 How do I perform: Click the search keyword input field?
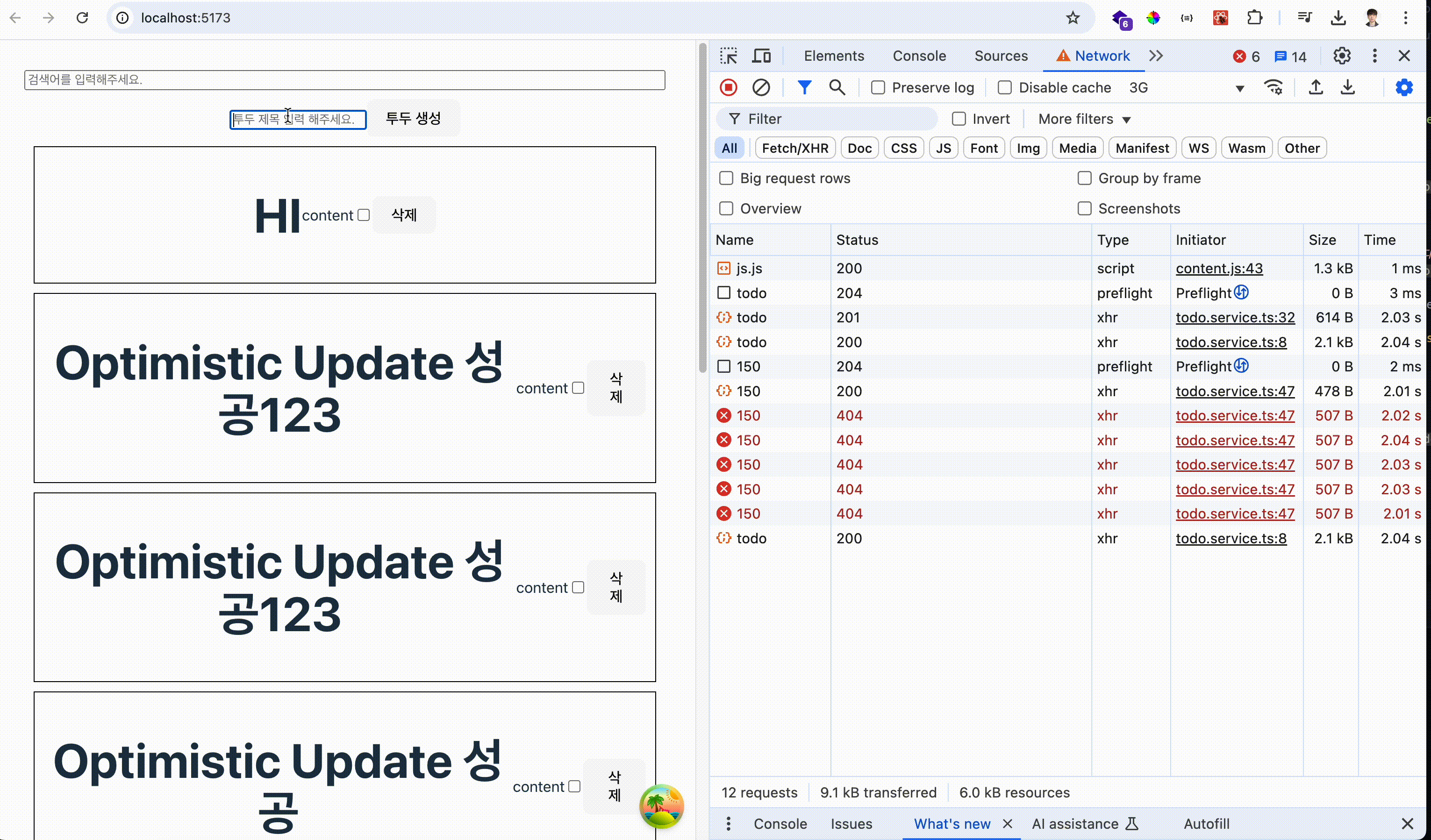pyautogui.click(x=344, y=79)
